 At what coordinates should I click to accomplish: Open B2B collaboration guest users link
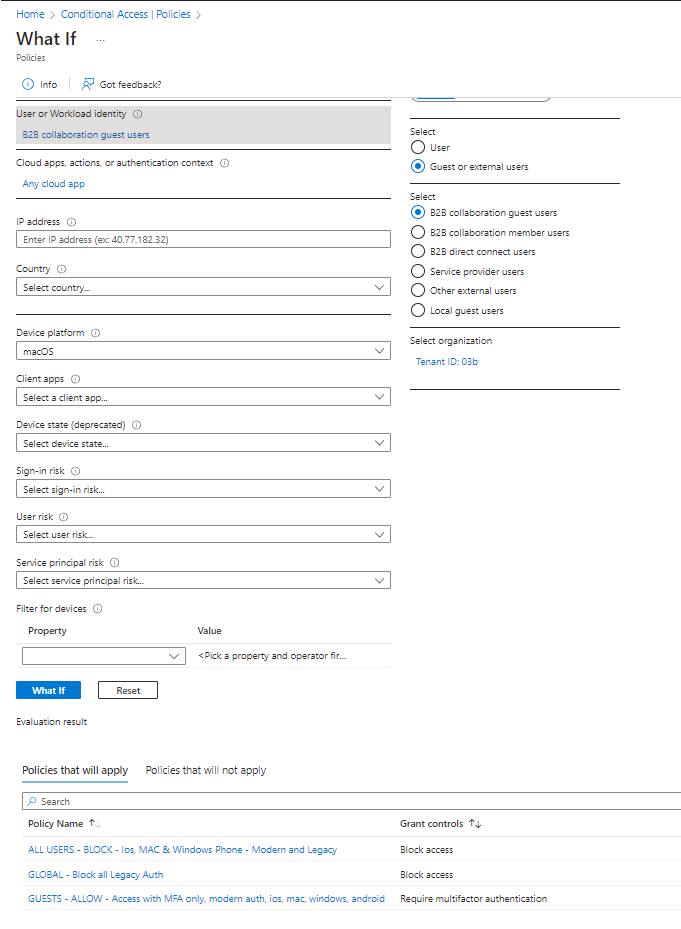click(86, 135)
